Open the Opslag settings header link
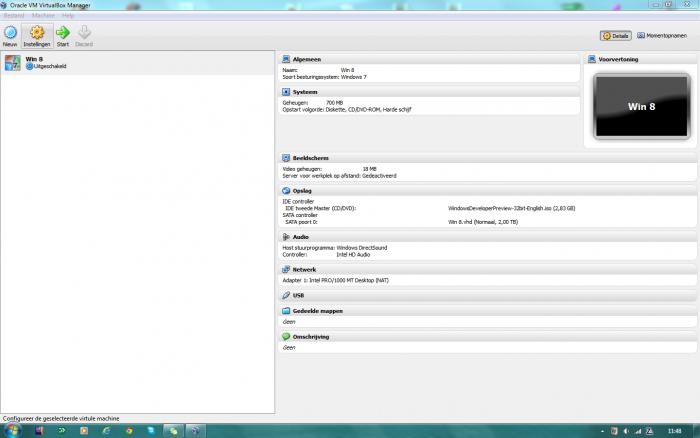This screenshot has height=438, width=700. click(x=302, y=191)
